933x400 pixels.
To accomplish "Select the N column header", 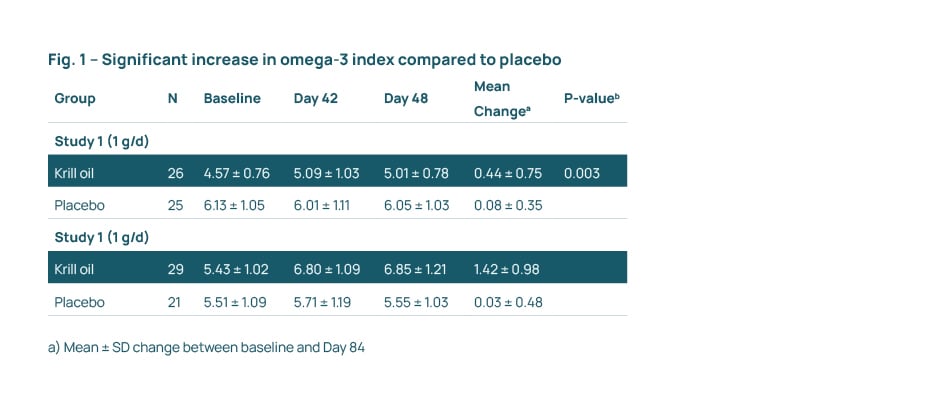I will 173,99.
